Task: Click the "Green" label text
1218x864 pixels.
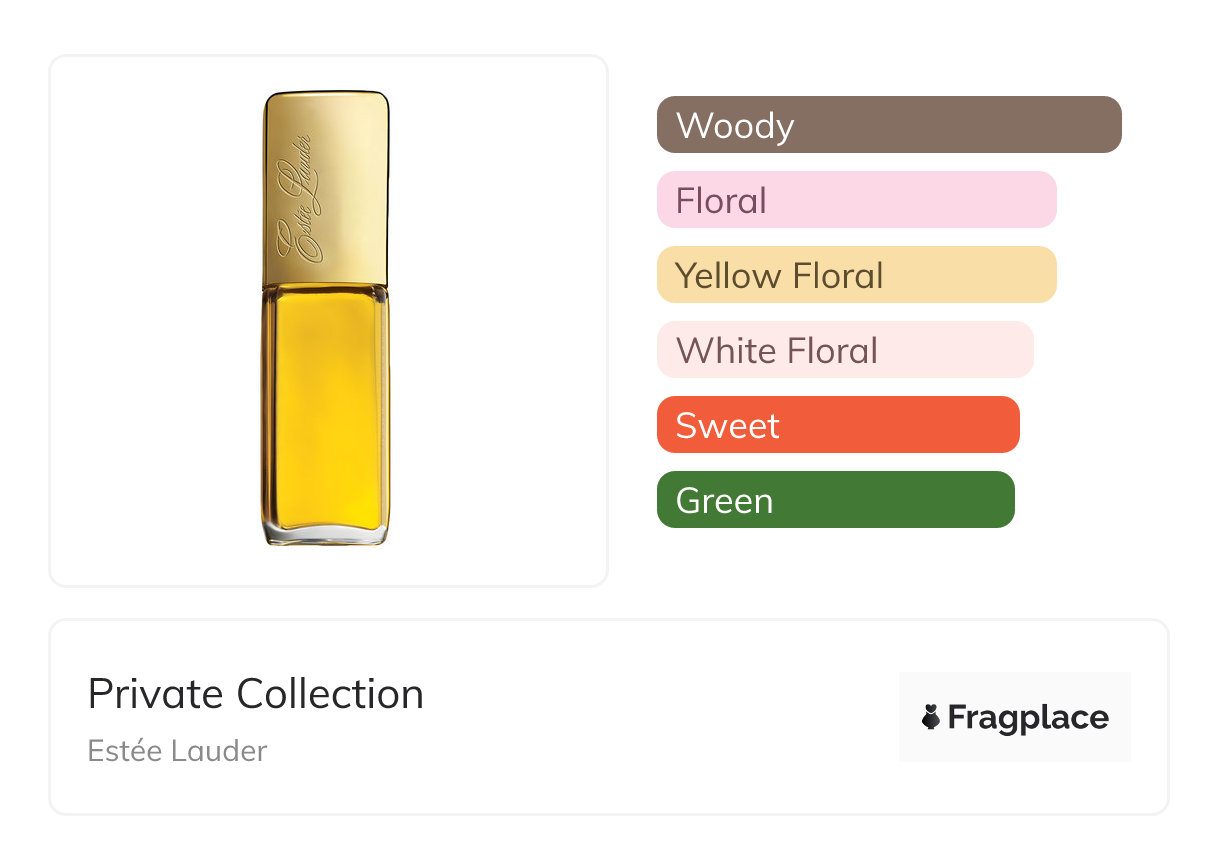Action: click(724, 500)
